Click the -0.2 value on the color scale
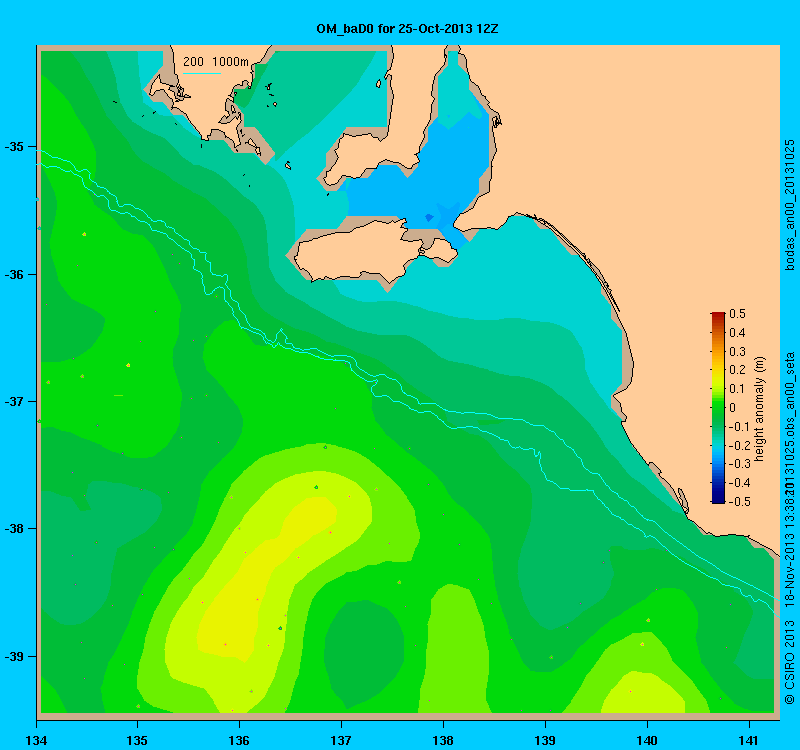The height and width of the screenshot is (750, 800). 738,445
